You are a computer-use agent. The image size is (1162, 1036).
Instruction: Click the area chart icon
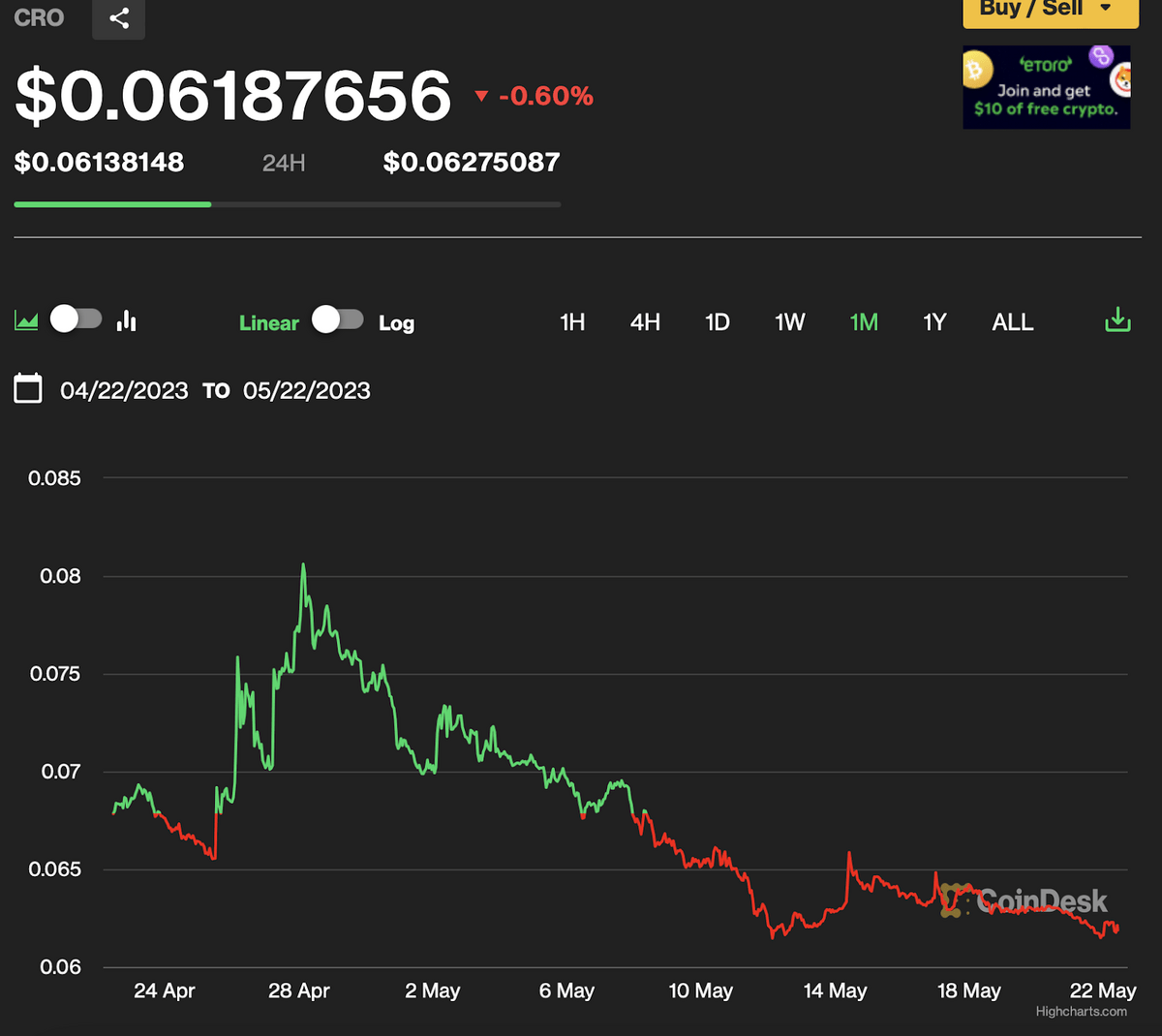click(26, 320)
